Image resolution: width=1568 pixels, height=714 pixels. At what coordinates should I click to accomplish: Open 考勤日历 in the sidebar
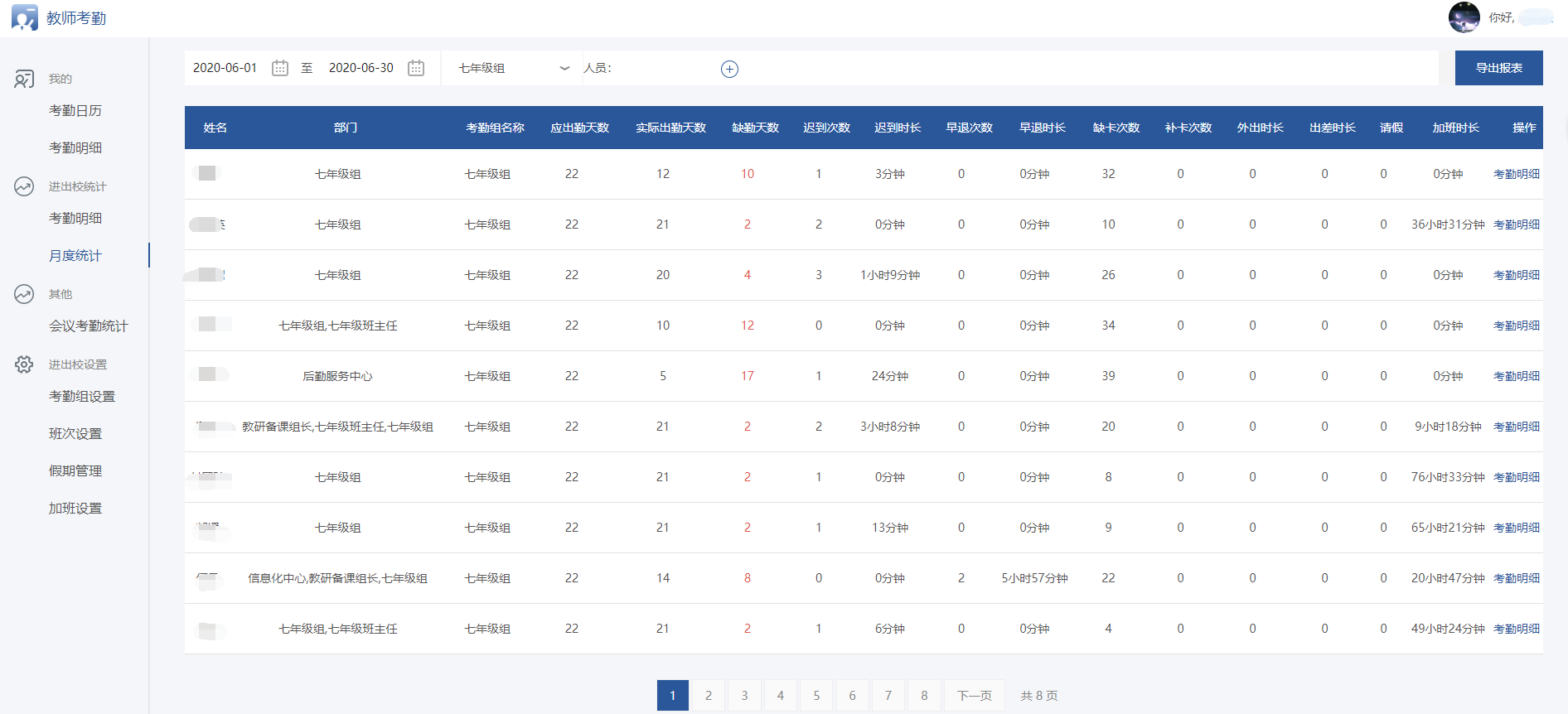tap(75, 110)
